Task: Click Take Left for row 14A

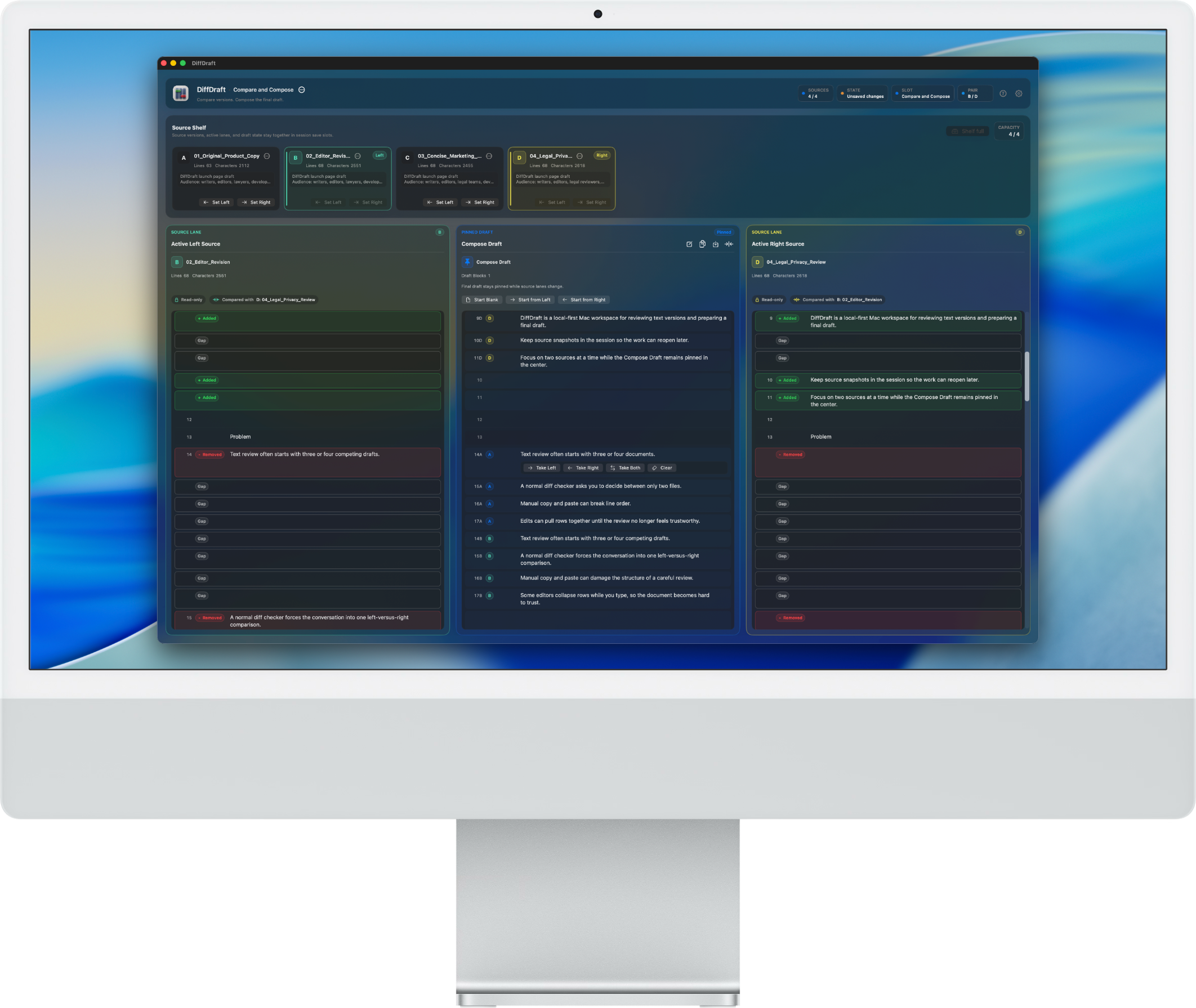Action: pyautogui.click(x=542, y=468)
